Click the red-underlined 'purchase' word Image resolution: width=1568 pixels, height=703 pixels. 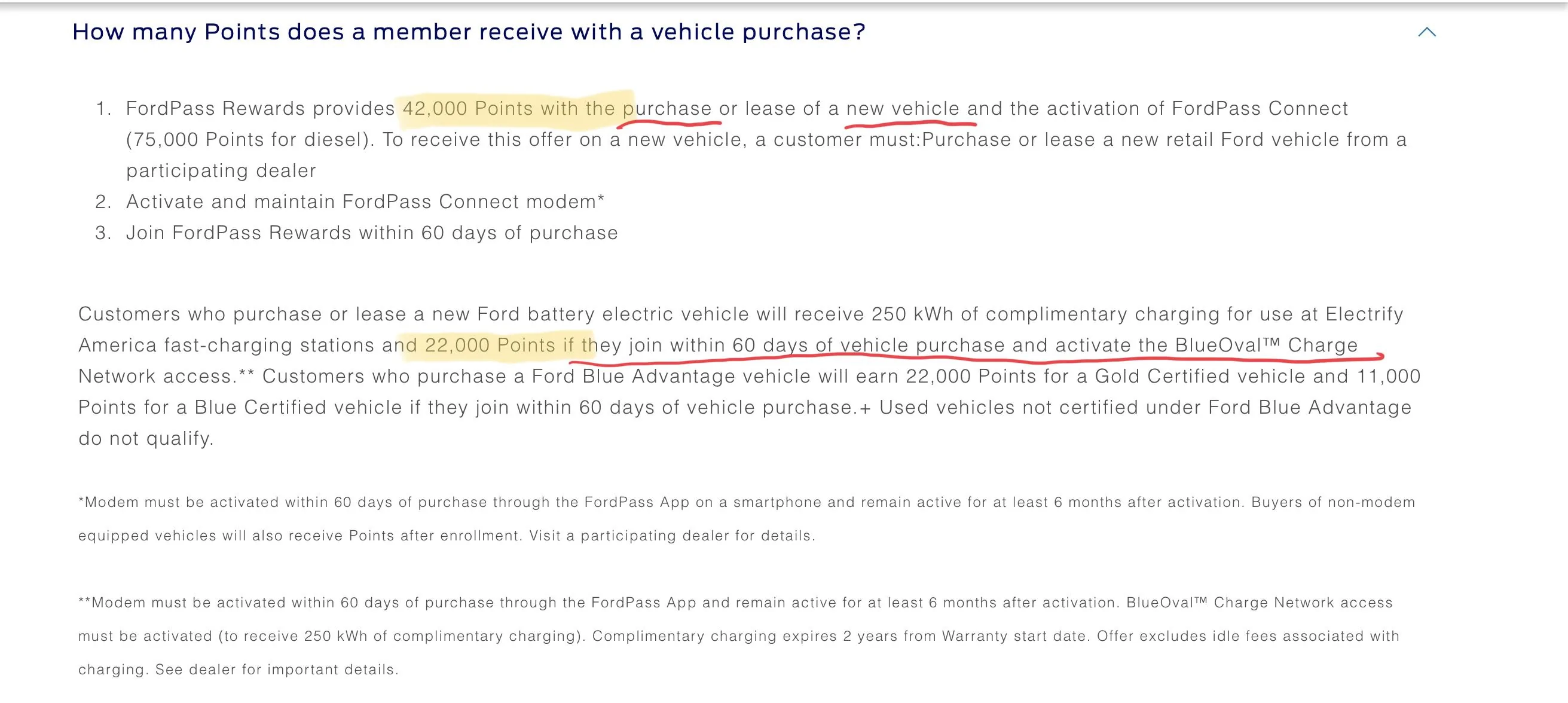tap(670, 108)
